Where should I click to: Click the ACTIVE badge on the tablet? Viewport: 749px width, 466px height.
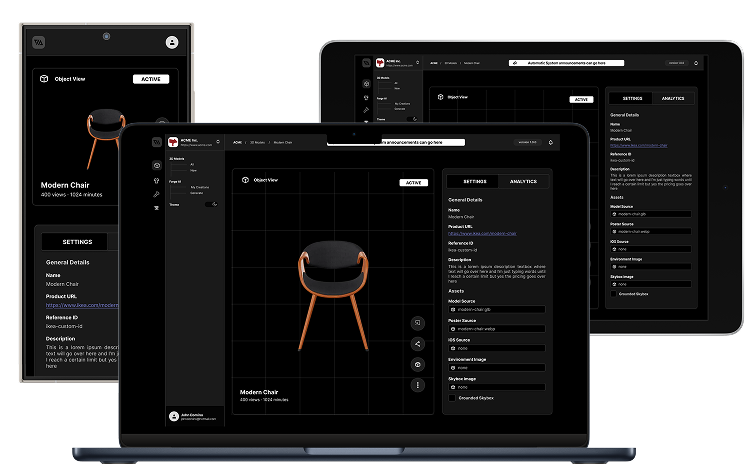(x=581, y=100)
